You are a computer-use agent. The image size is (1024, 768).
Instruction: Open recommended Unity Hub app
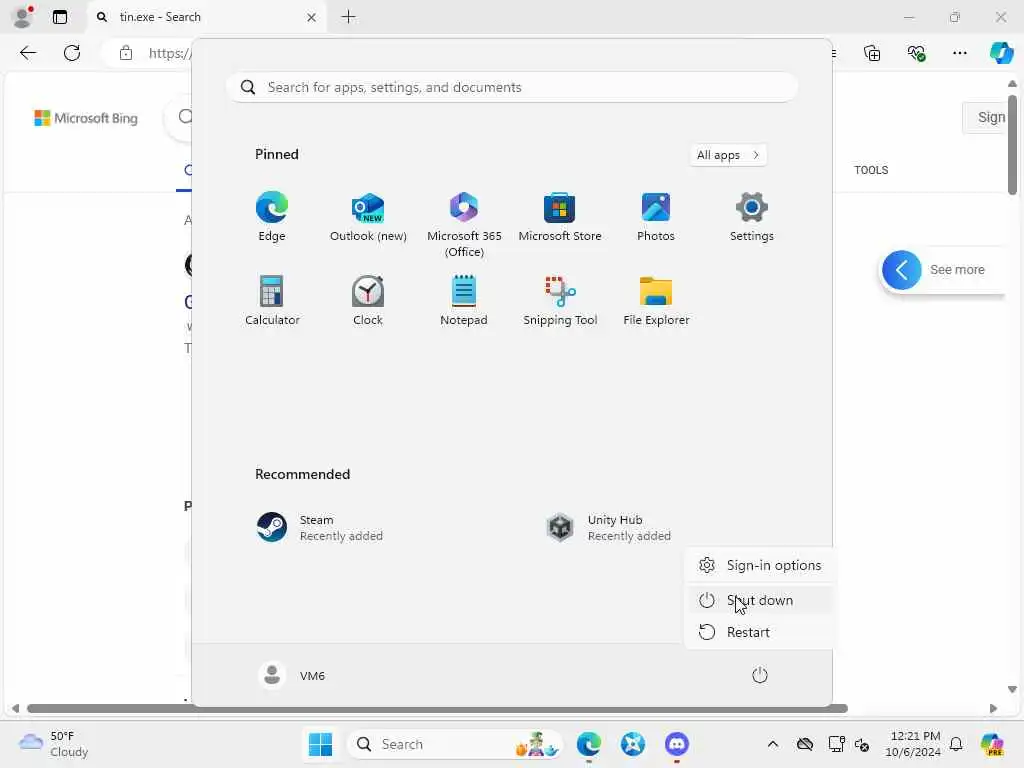[x=609, y=528]
